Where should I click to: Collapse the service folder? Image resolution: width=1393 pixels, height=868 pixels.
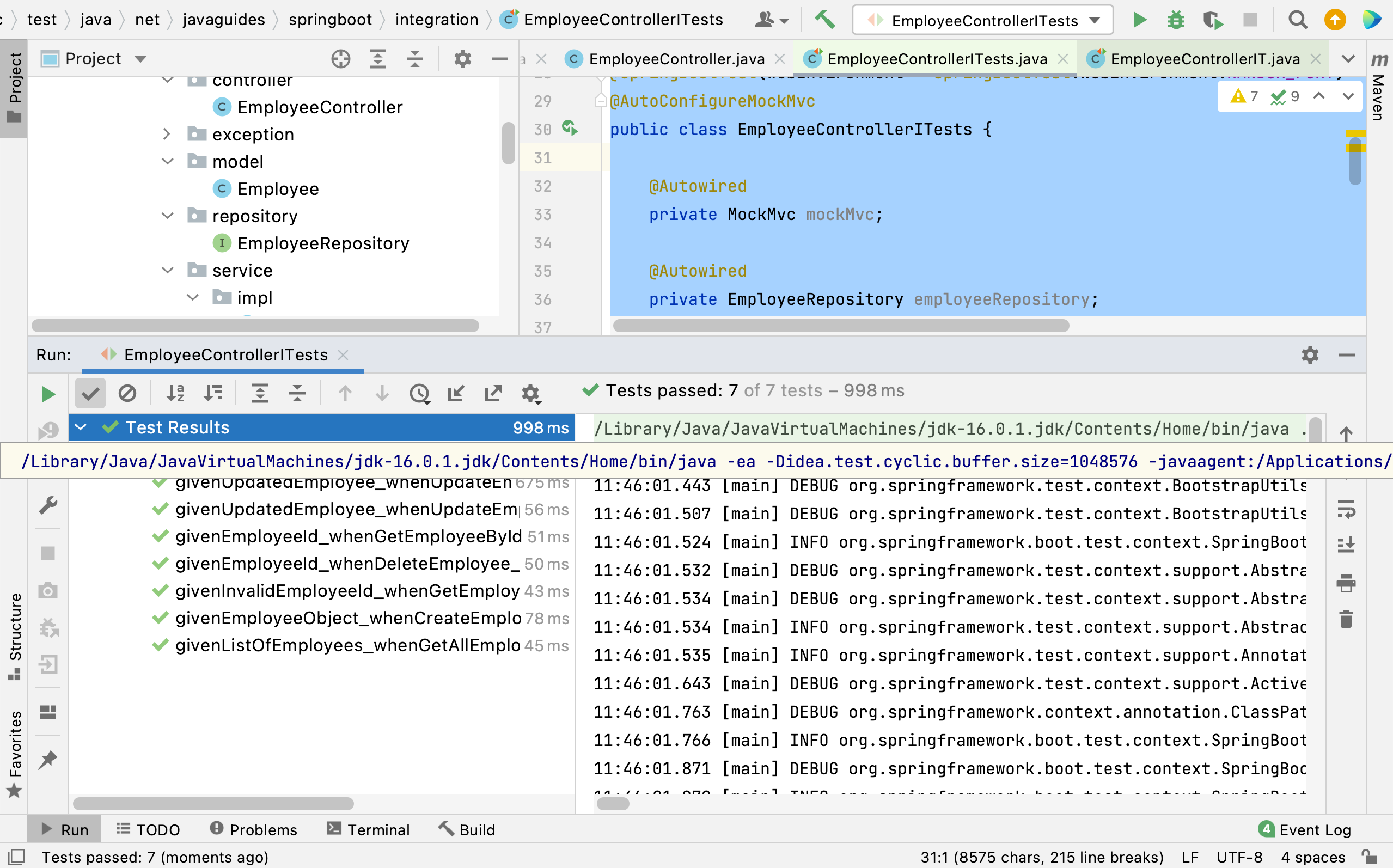tap(167, 270)
